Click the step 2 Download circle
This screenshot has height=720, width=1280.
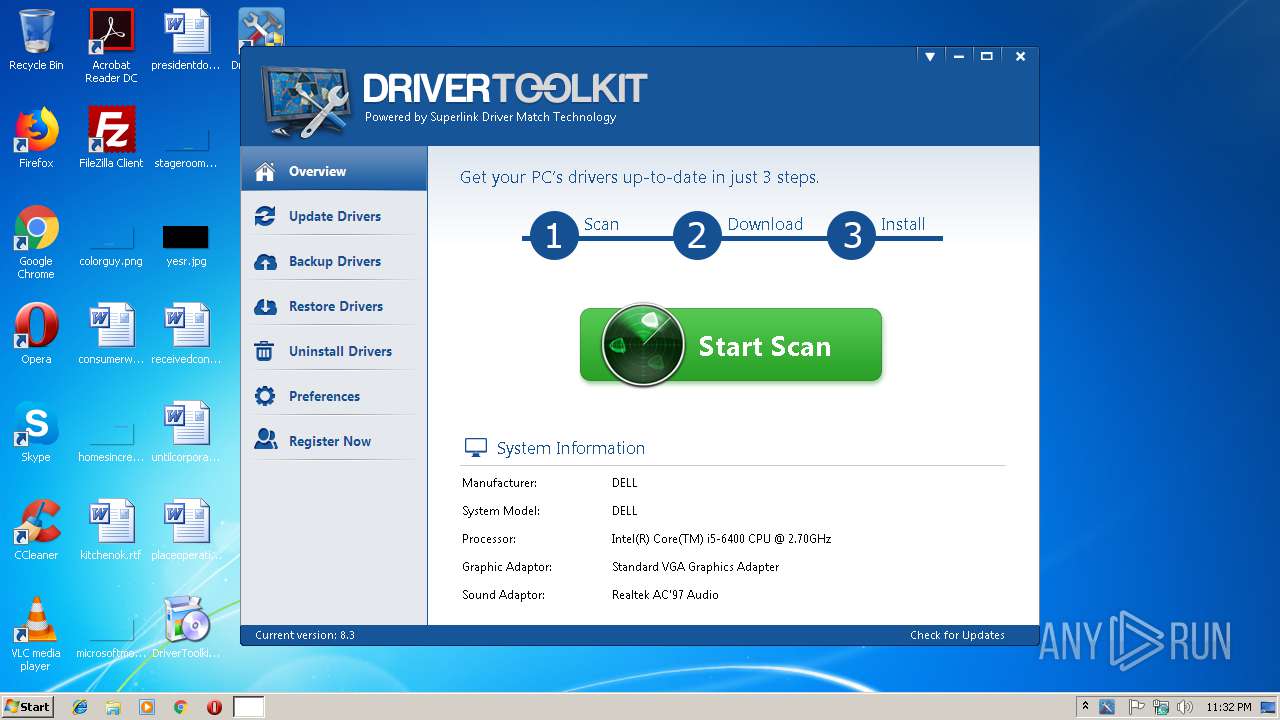[x=697, y=235]
